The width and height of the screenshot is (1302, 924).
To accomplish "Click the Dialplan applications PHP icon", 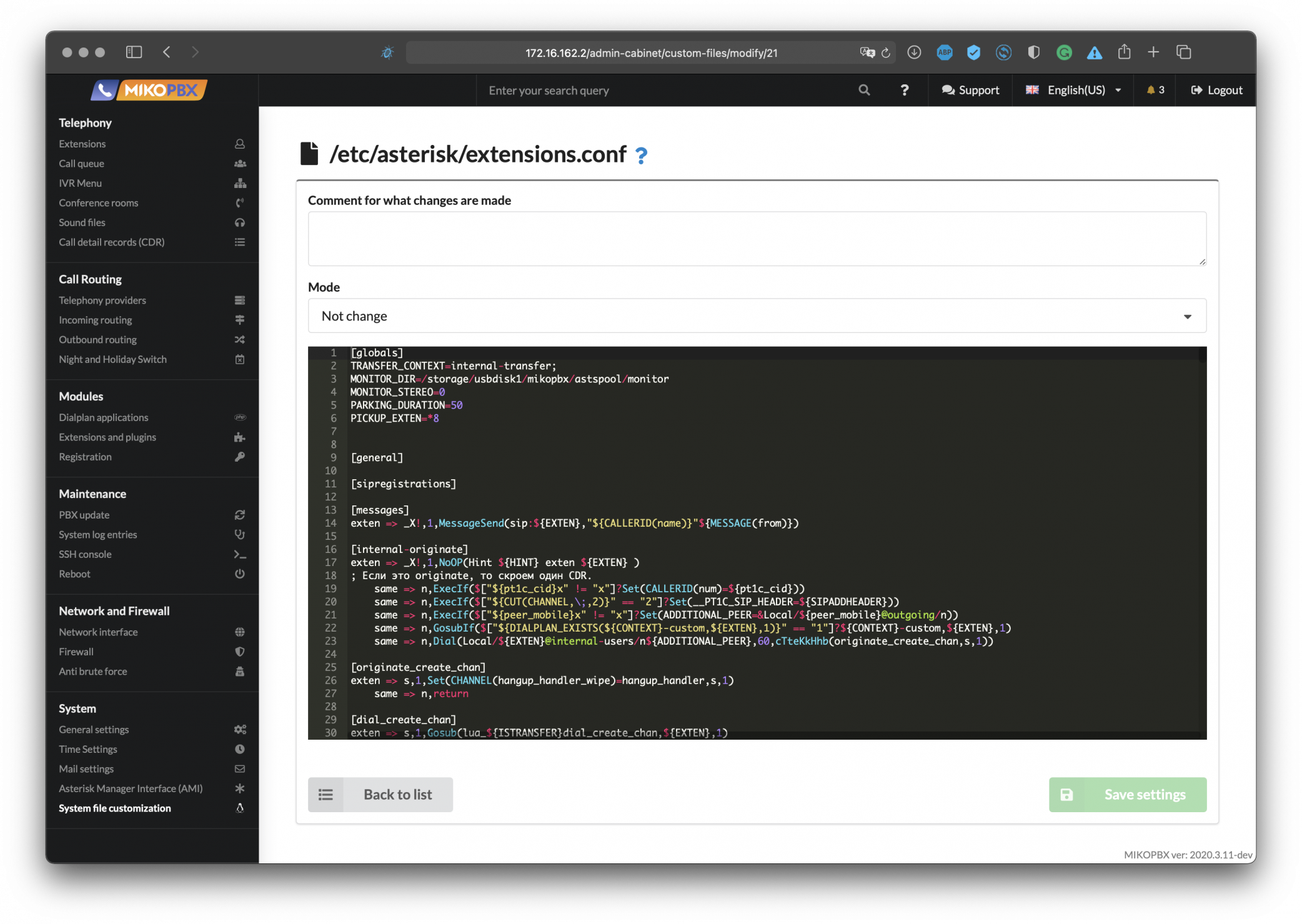I will tap(240, 417).
